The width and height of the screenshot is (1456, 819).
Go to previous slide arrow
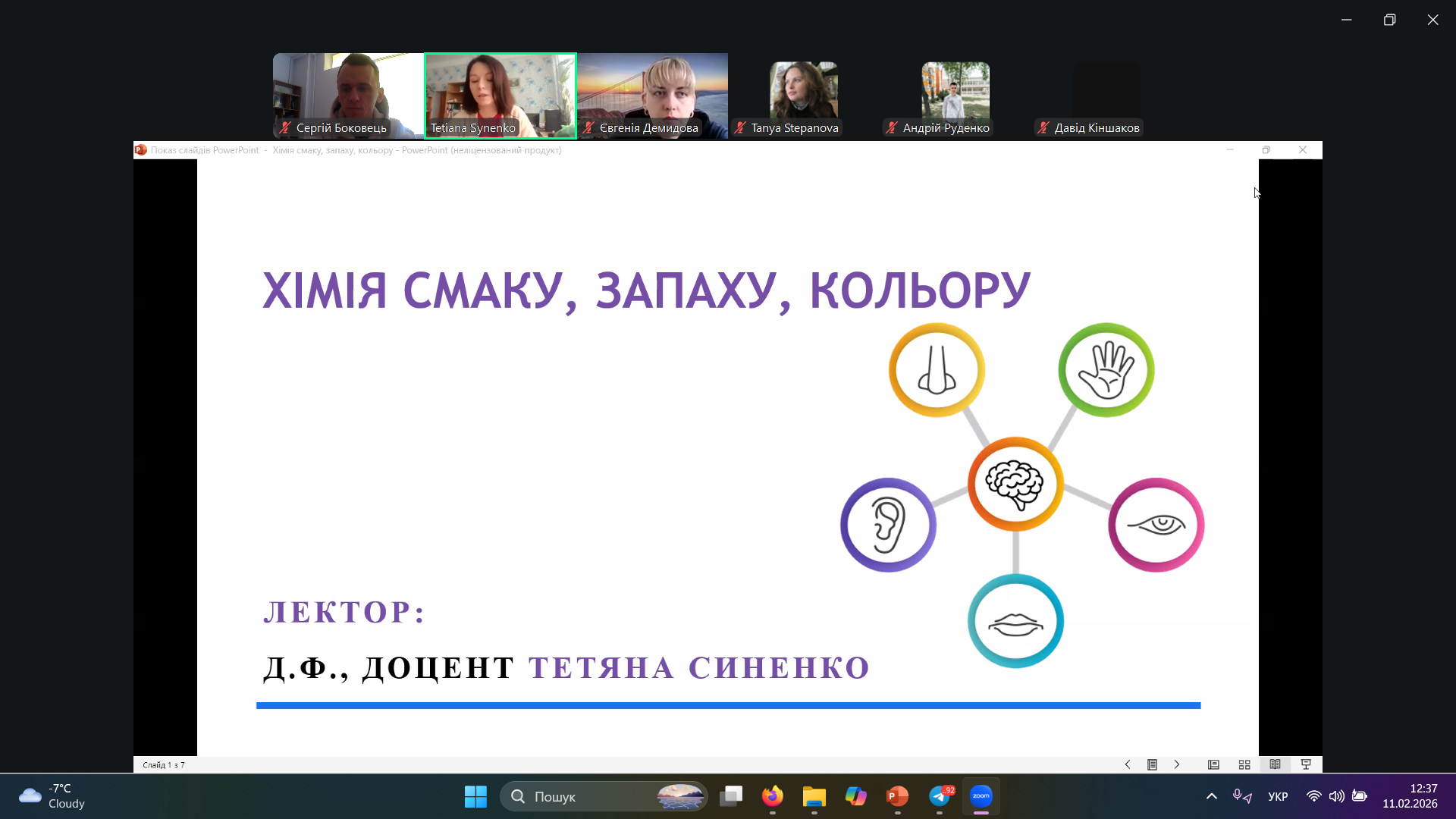[x=1128, y=764]
